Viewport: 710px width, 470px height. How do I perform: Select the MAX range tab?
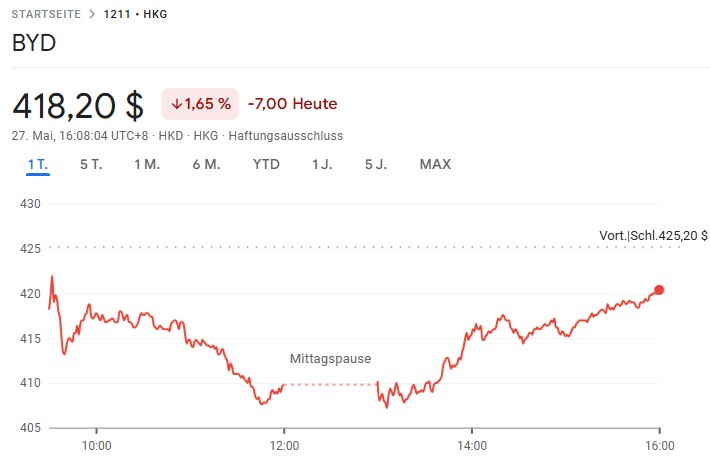click(435, 164)
